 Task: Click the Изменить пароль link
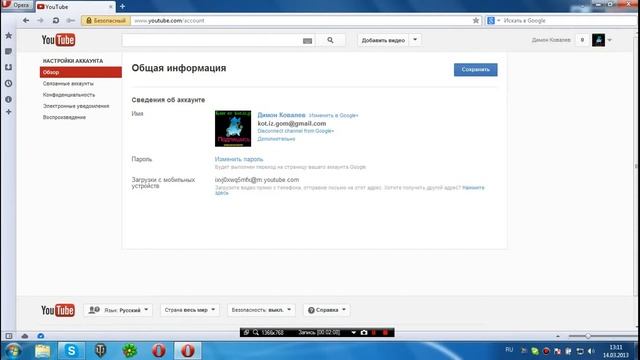(x=239, y=159)
